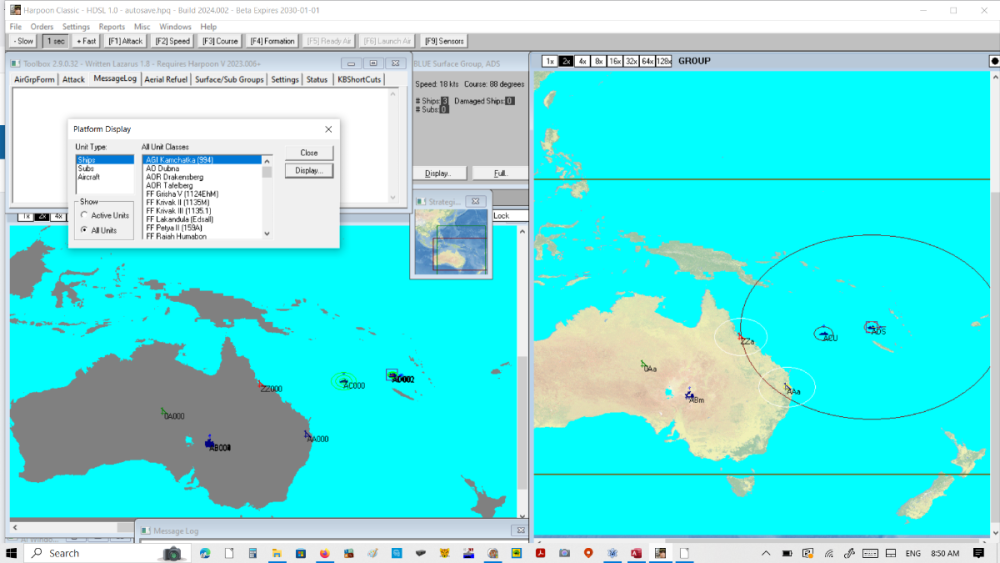Close the Message Log window

point(520,530)
